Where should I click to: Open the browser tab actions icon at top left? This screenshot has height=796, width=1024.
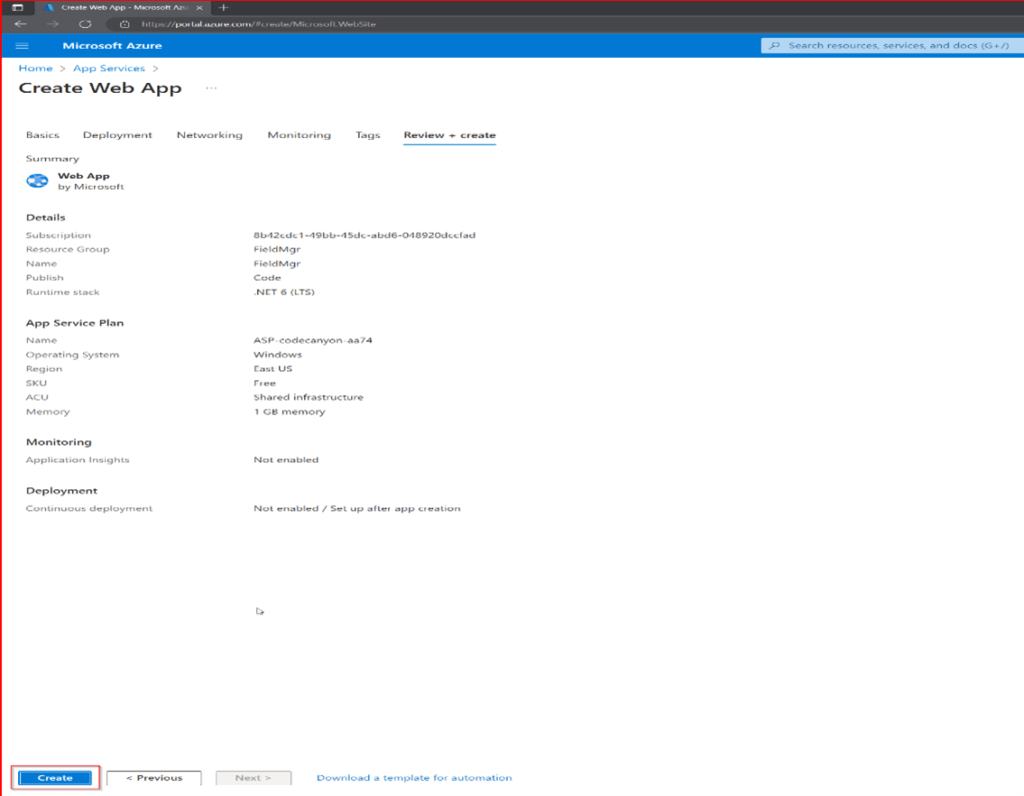[18, 7]
